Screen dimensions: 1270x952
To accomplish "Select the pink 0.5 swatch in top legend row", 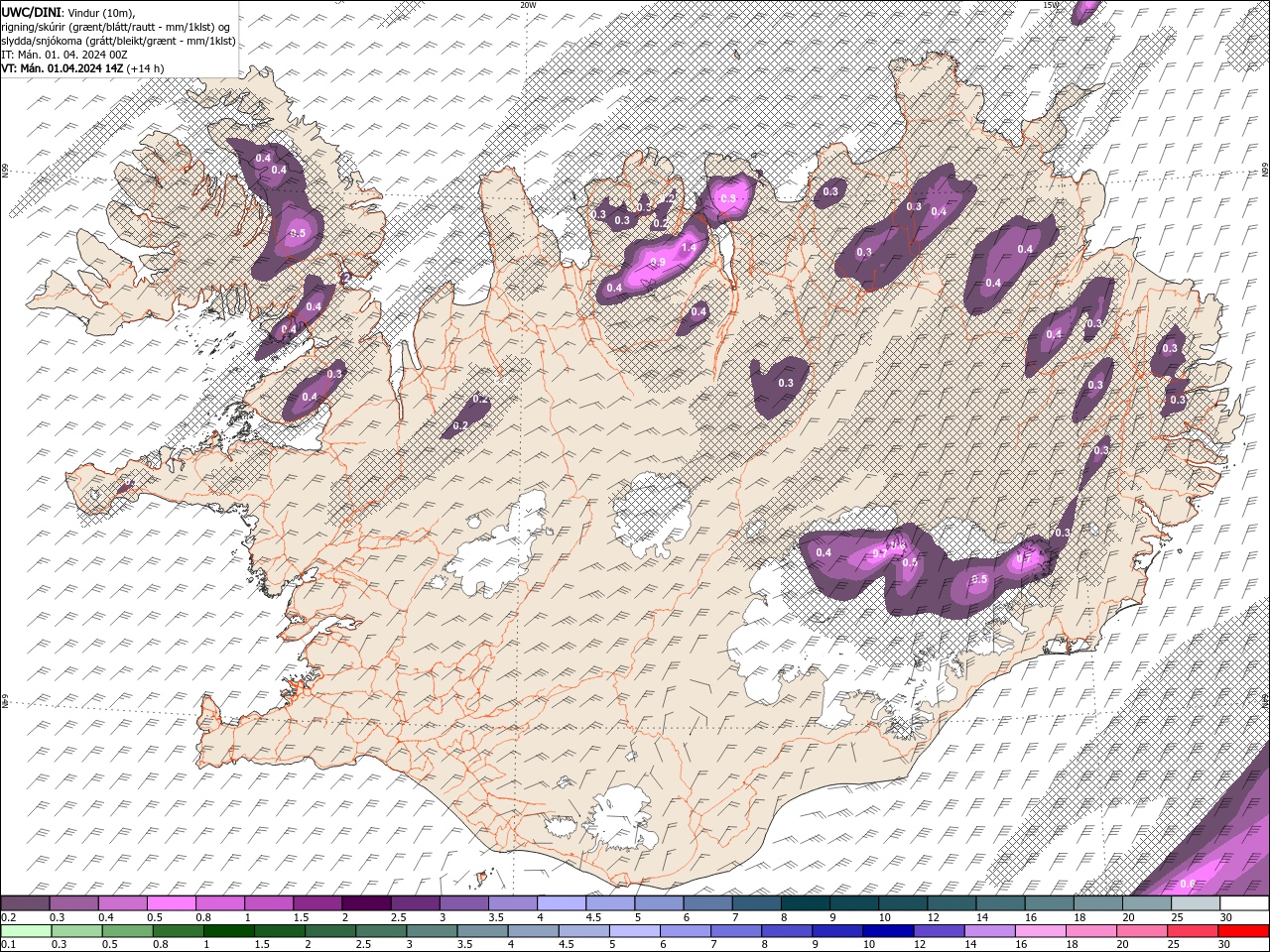I will tap(171, 903).
